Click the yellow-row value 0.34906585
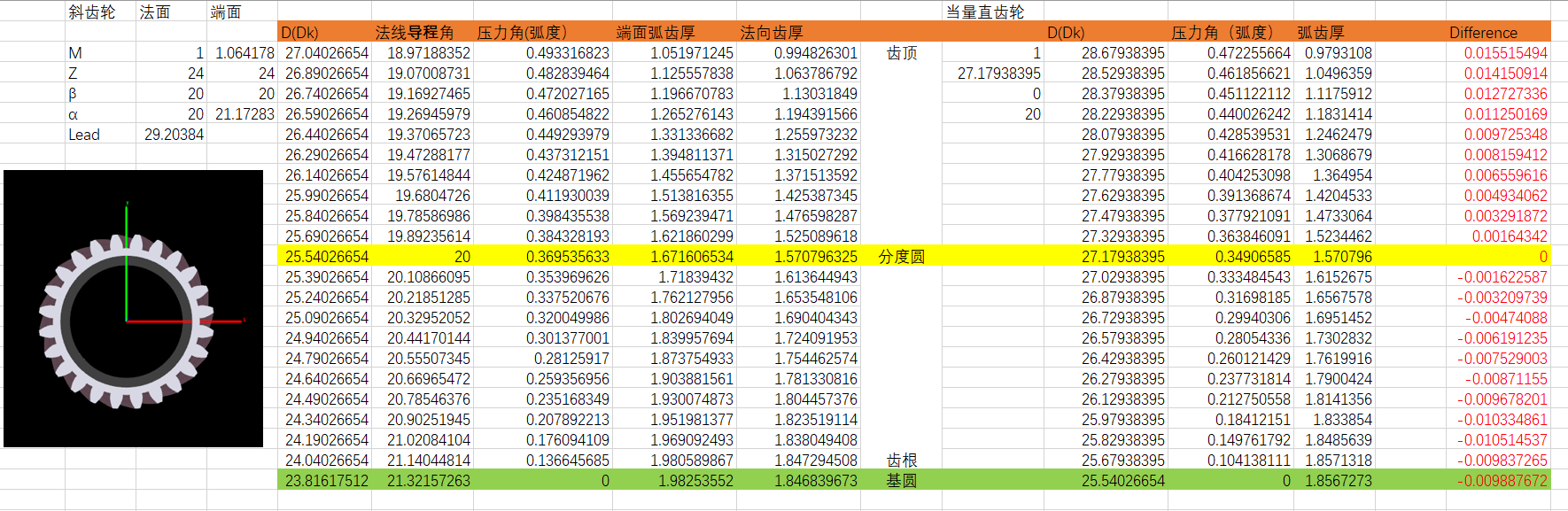1568x511 pixels. click(x=1253, y=257)
